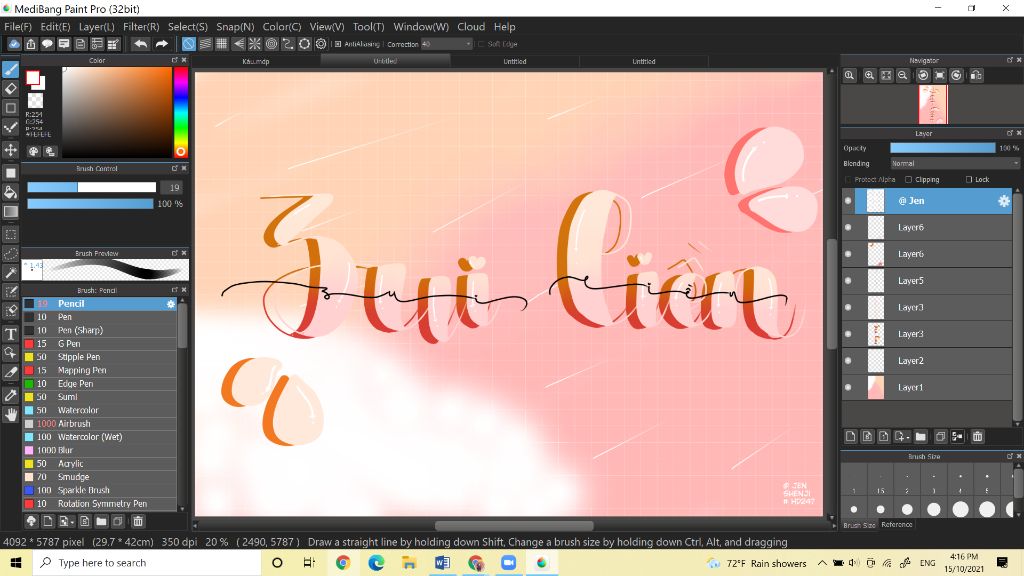This screenshot has width=1024, height=576.
Task: Click Navigator fit-to-window icon
Action: click(x=886, y=75)
